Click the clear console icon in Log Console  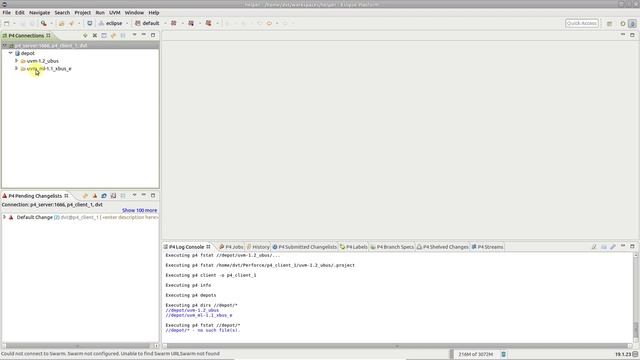coord(594,247)
